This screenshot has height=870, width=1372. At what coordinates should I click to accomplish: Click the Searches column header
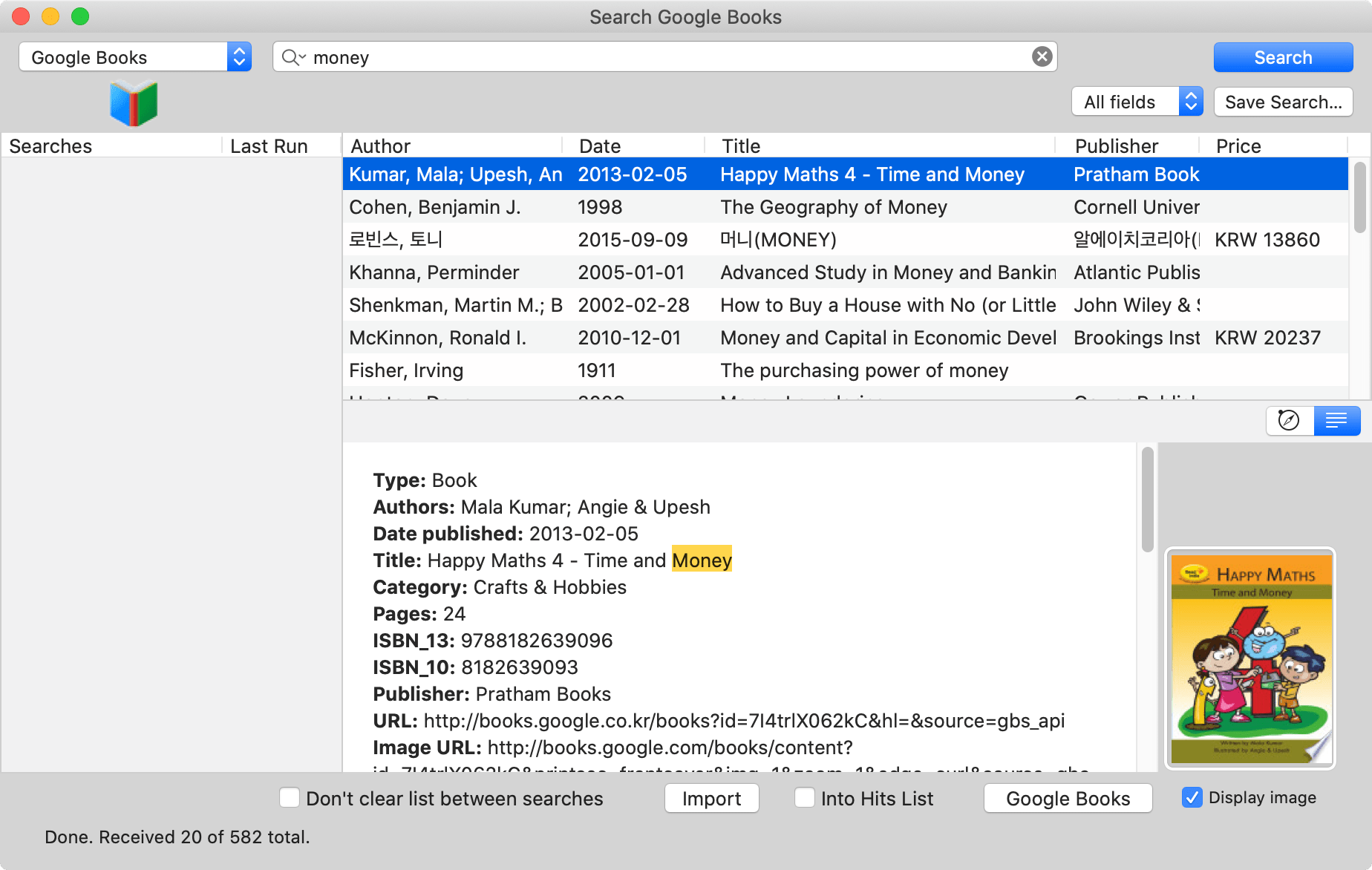click(111, 145)
